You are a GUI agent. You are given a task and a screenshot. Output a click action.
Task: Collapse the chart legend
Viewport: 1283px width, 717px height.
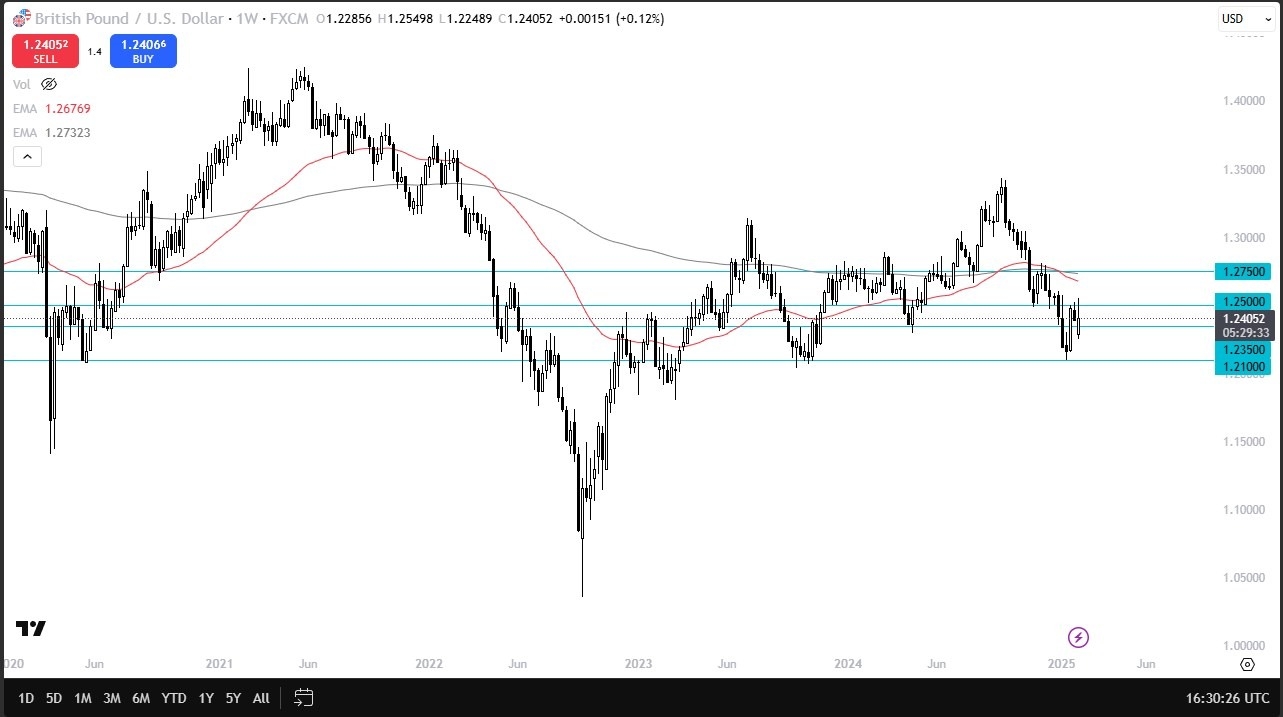(x=26, y=156)
